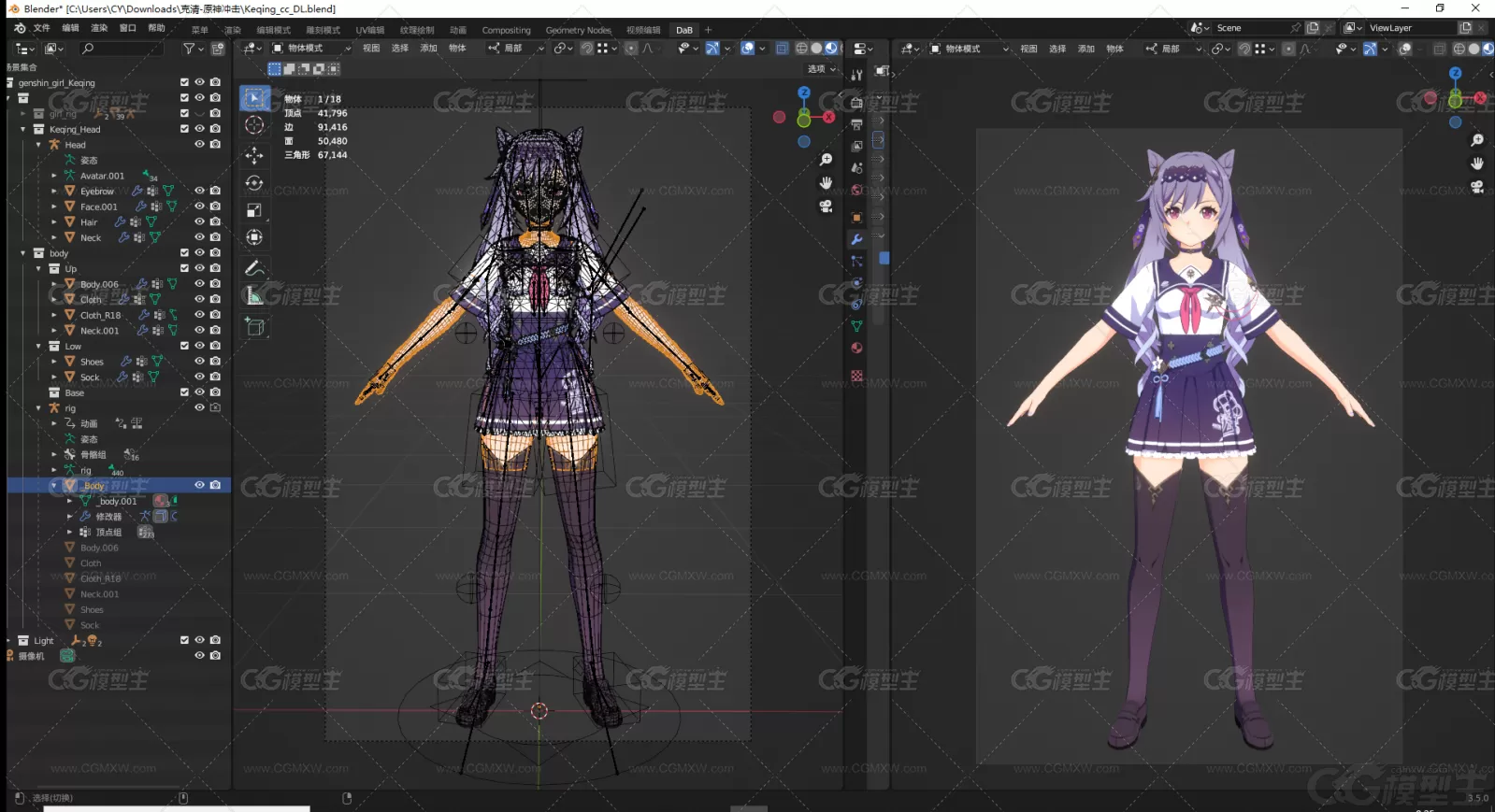Select the Move tool in left viewport
The image size is (1495, 812).
pyautogui.click(x=254, y=155)
